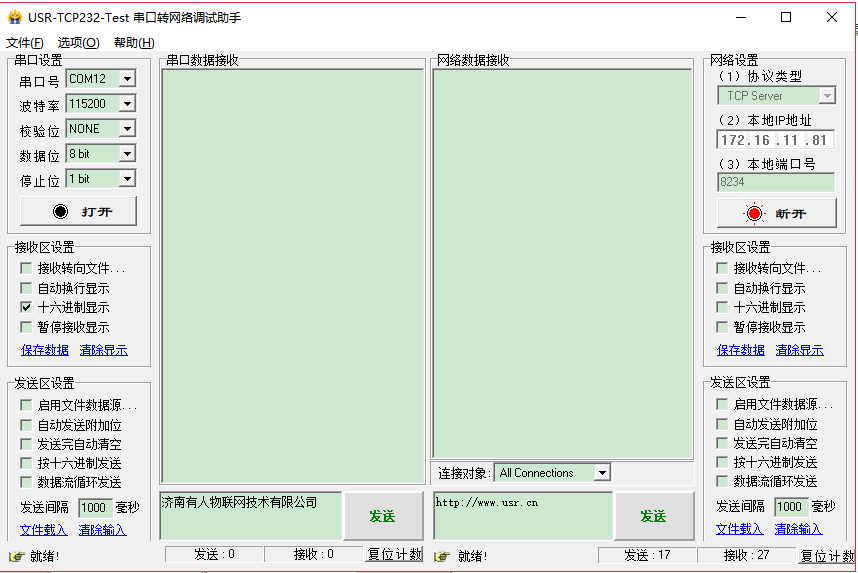The width and height of the screenshot is (858, 573).
Task: Click the network-side 保存数据 save data link
Action: [741, 350]
